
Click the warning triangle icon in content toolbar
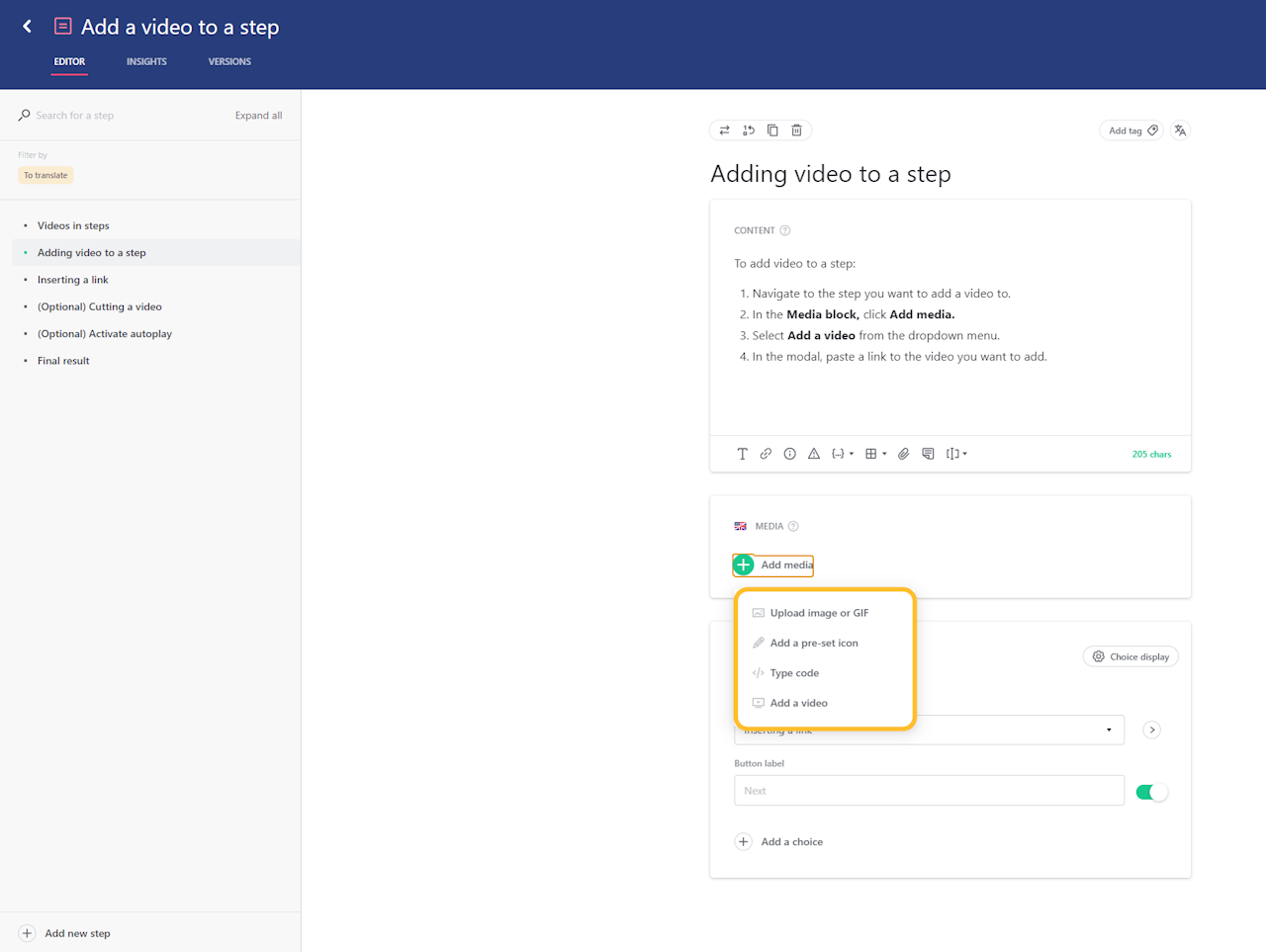[x=814, y=454]
